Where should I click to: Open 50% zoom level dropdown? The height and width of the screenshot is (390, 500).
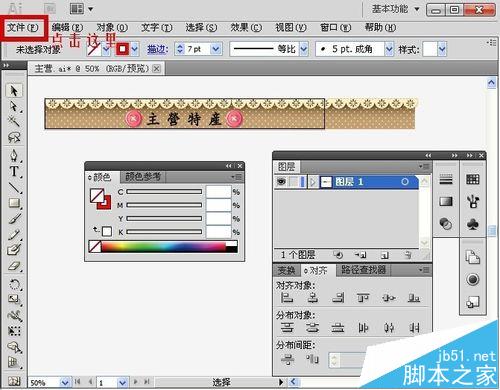click(65, 382)
